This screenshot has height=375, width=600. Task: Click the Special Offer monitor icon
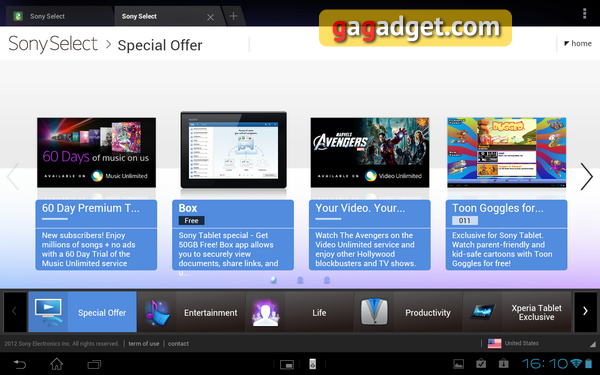(x=48, y=312)
